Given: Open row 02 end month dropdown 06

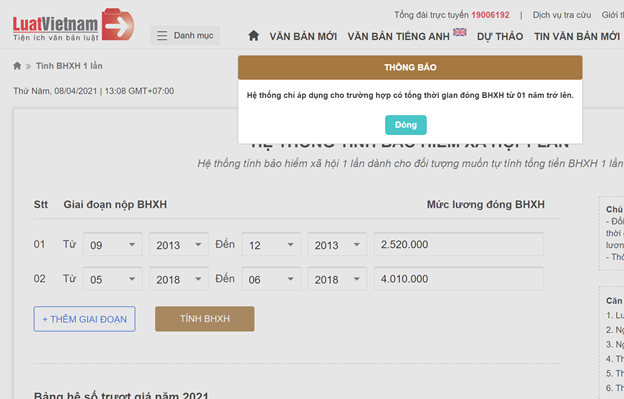Looking at the screenshot, I should [x=271, y=279].
